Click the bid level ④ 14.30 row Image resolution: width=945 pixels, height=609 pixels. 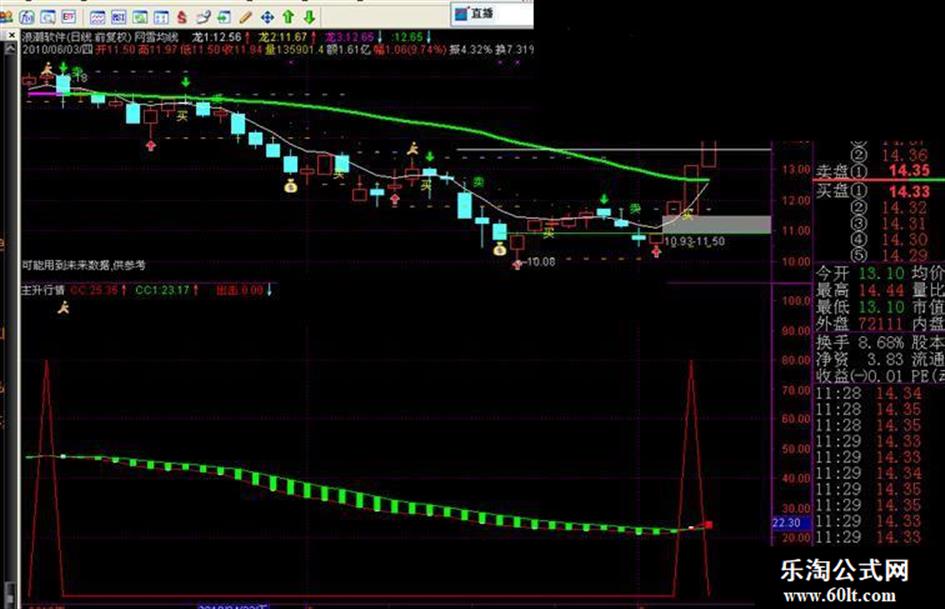tap(890, 239)
